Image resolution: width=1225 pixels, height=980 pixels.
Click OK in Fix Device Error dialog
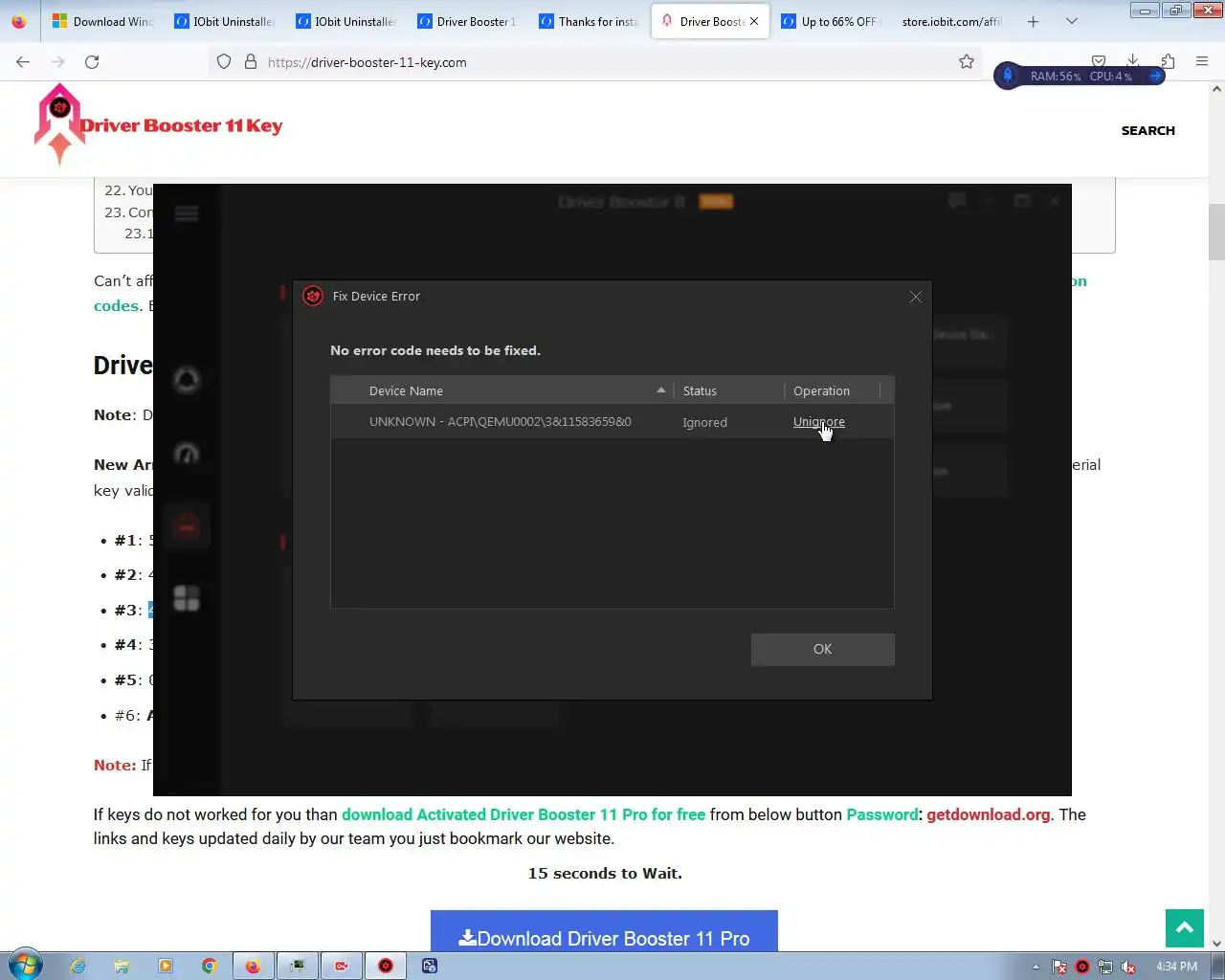tap(823, 649)
